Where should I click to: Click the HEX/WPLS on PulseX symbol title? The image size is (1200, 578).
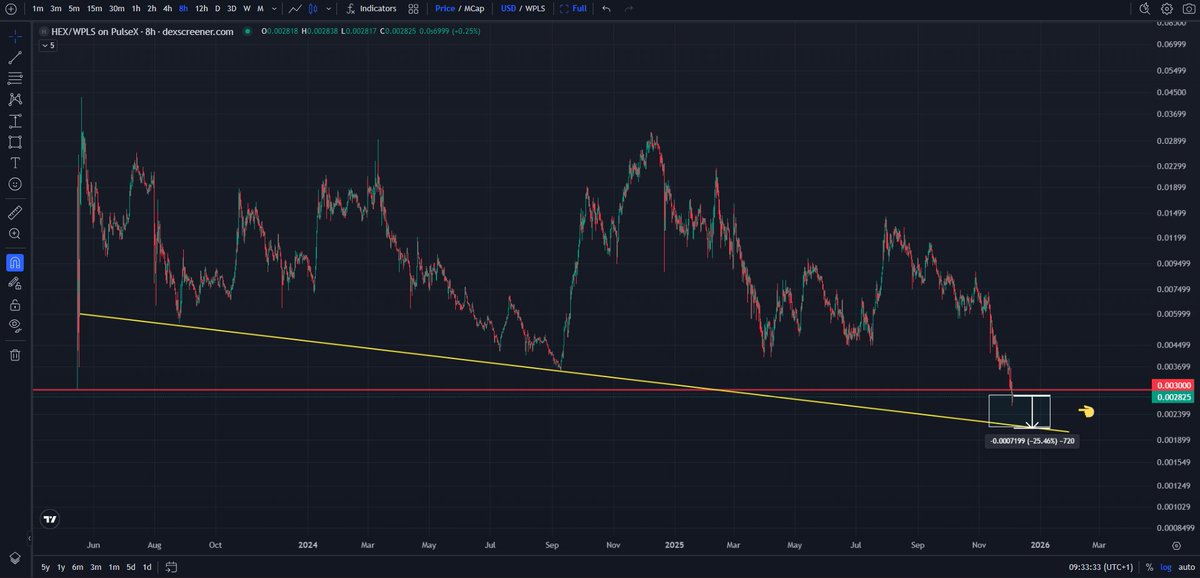pyautogui.click(x=143, y=31)
